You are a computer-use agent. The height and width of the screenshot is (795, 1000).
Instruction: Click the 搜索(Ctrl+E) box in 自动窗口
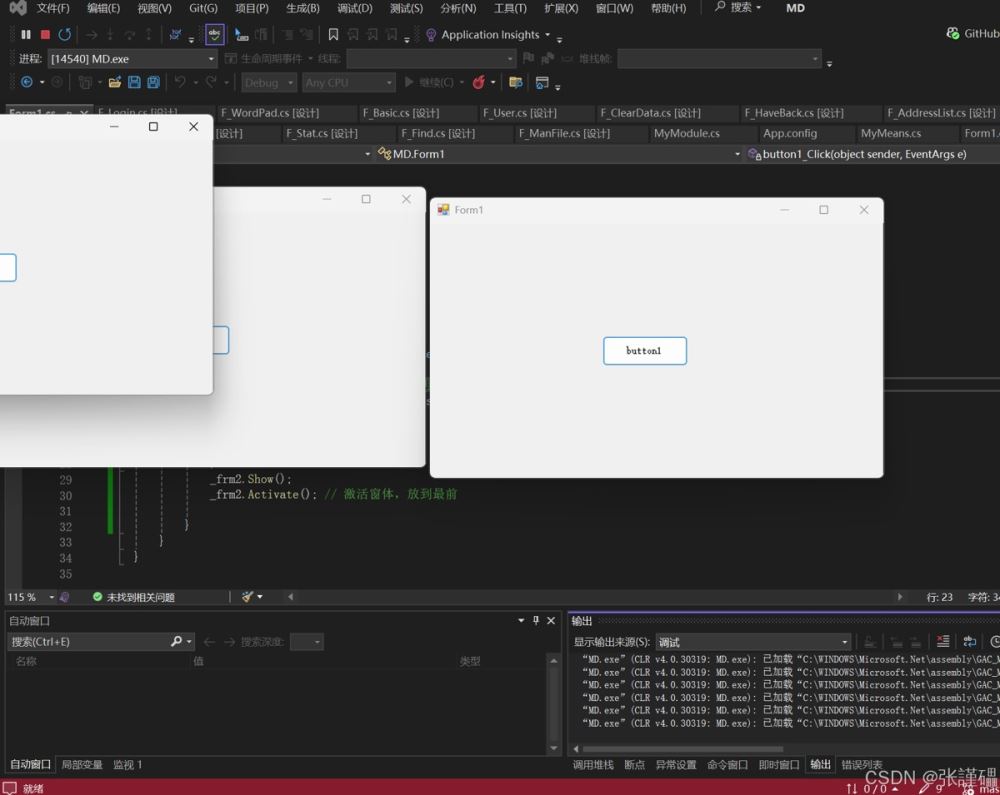click(90, 641)
